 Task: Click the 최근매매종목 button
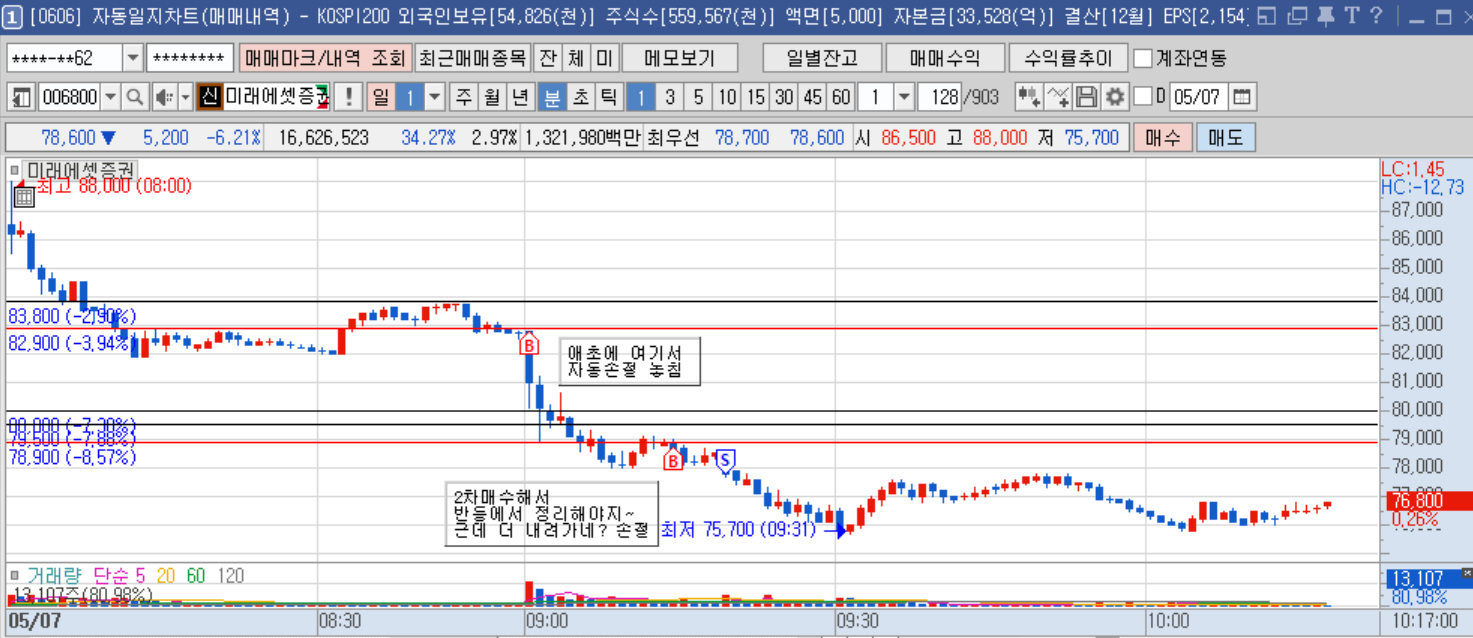[x=472, y=58]
